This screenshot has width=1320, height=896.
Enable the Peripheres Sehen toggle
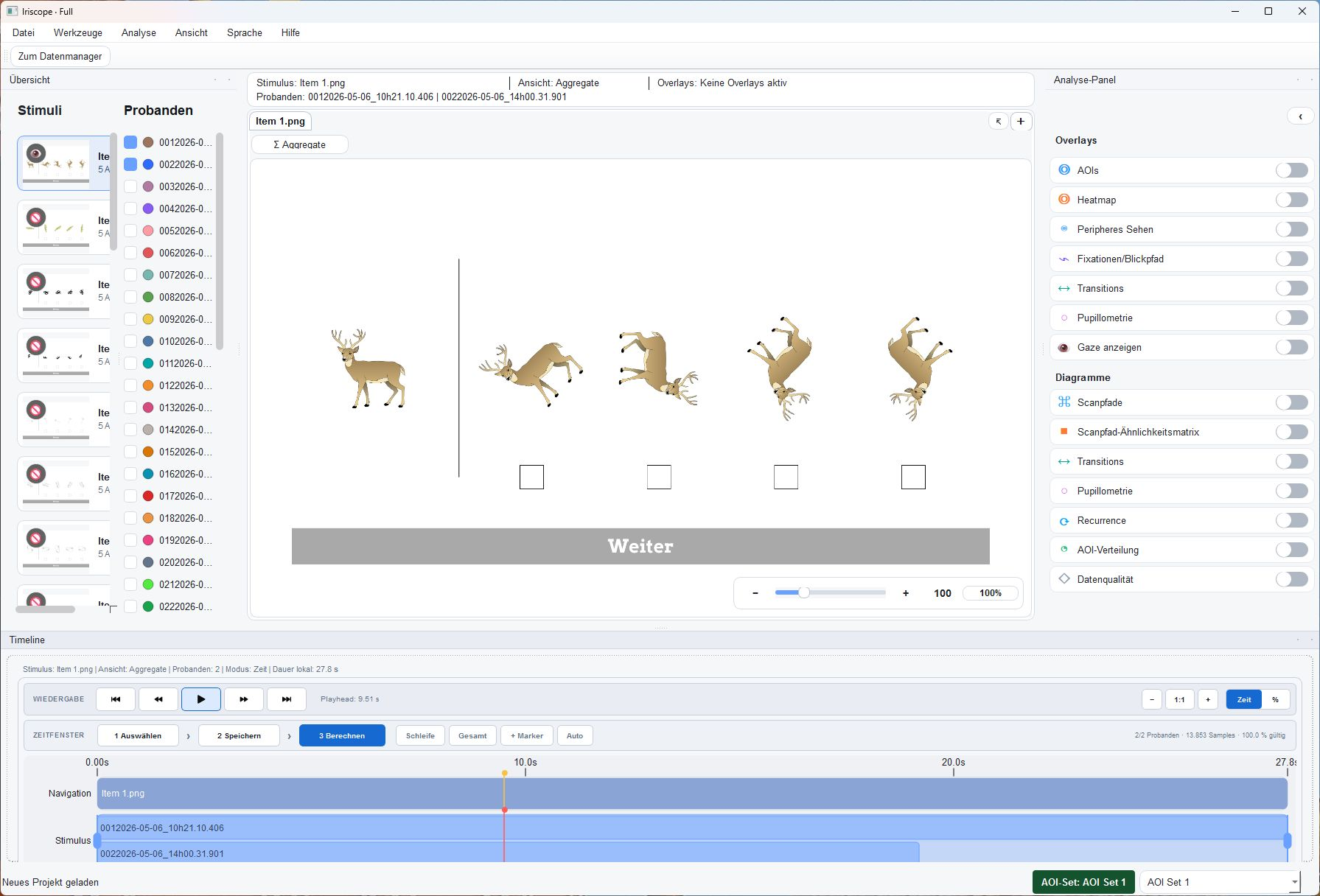[1292, 229]
